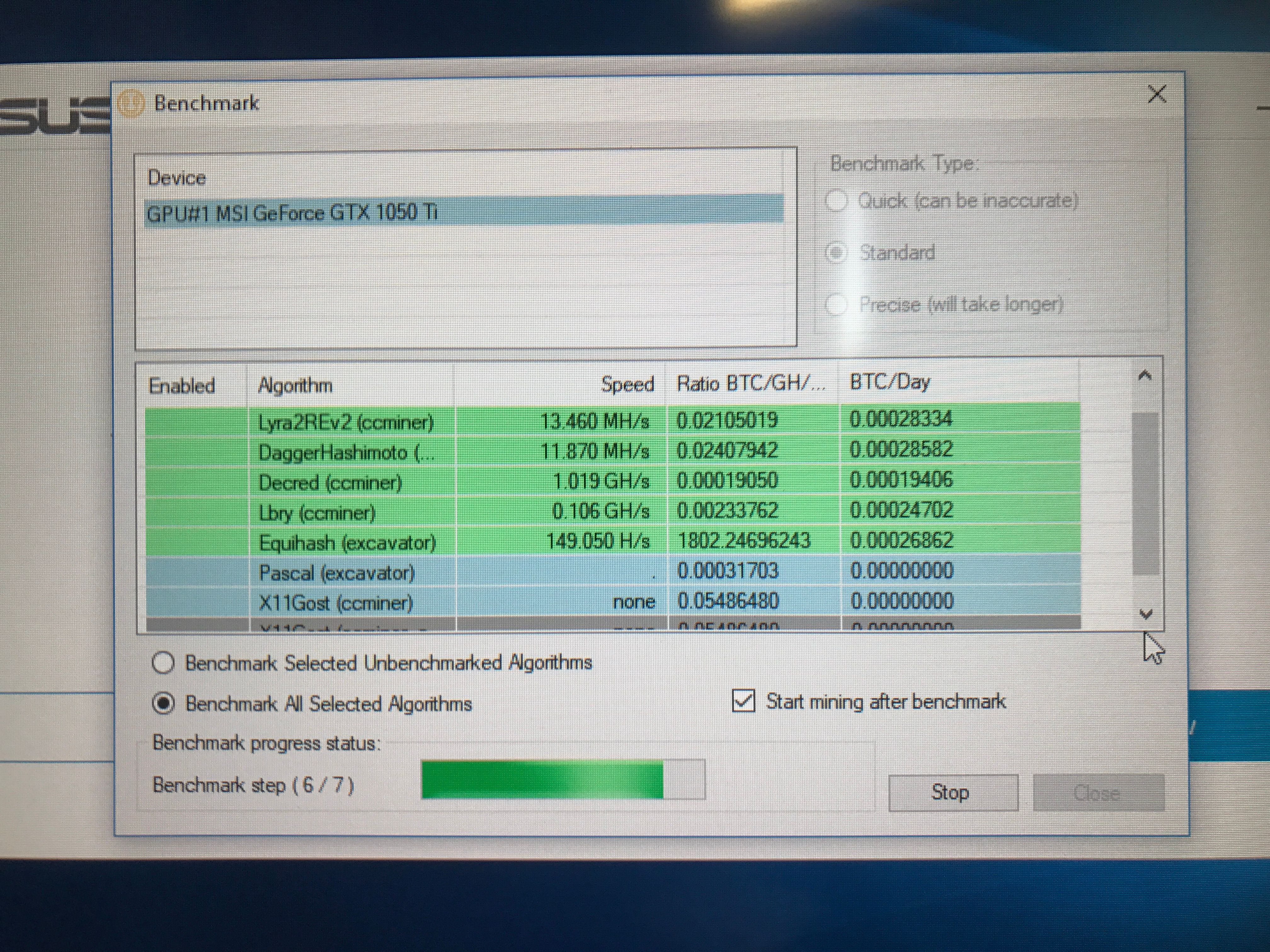Viewport: 1270px width, 952px height.
Task: Select the Equihash (excavator) row
Action: [613, 541]
